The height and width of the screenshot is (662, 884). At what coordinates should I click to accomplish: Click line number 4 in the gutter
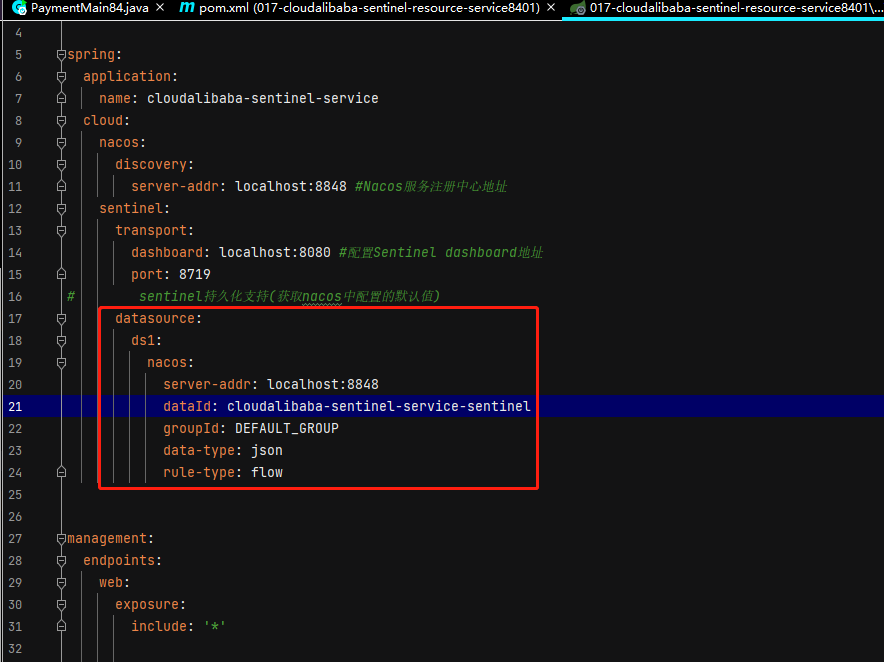pos(19,33)
